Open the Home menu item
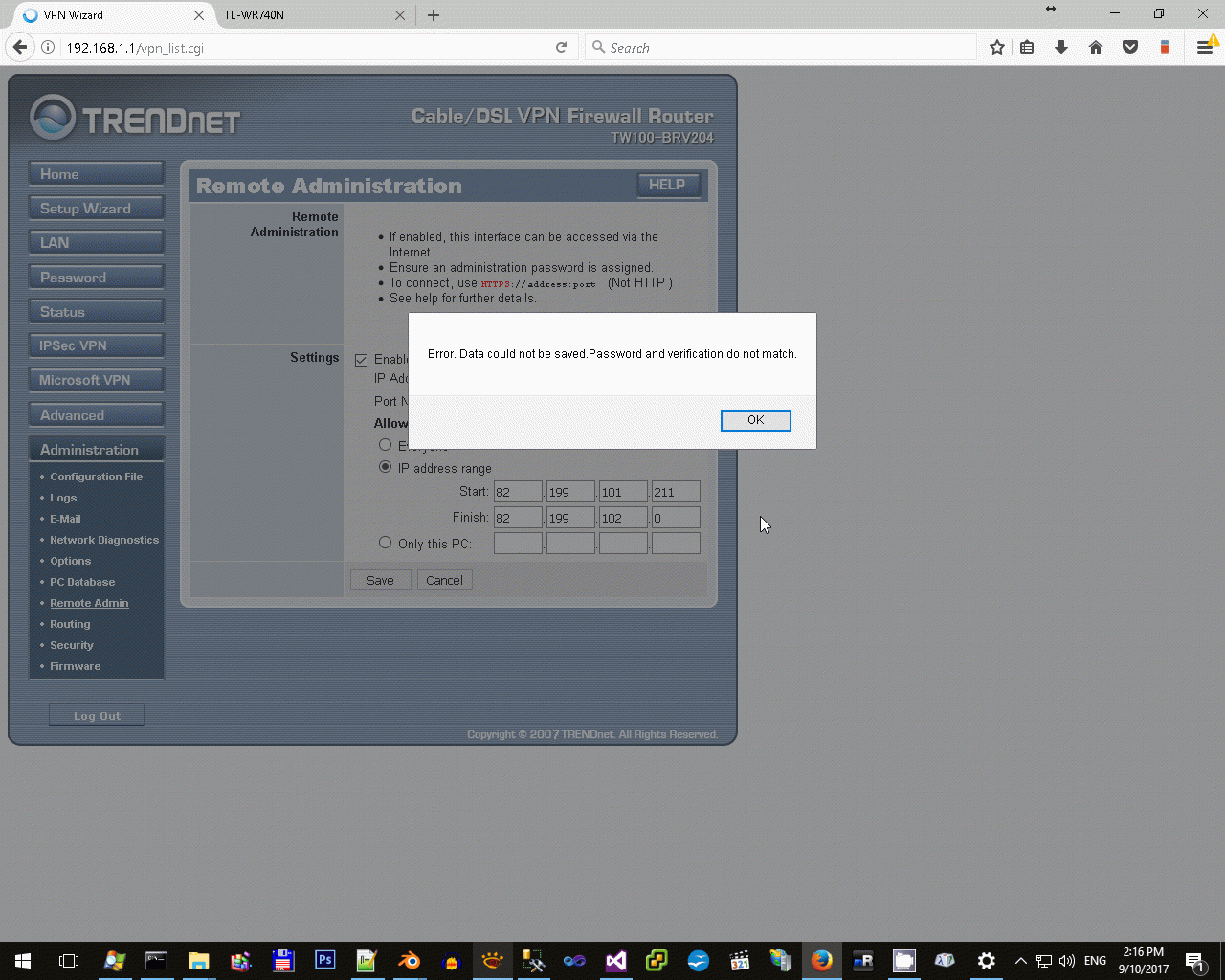The image size is (1225, 980). tap(97, 174)
